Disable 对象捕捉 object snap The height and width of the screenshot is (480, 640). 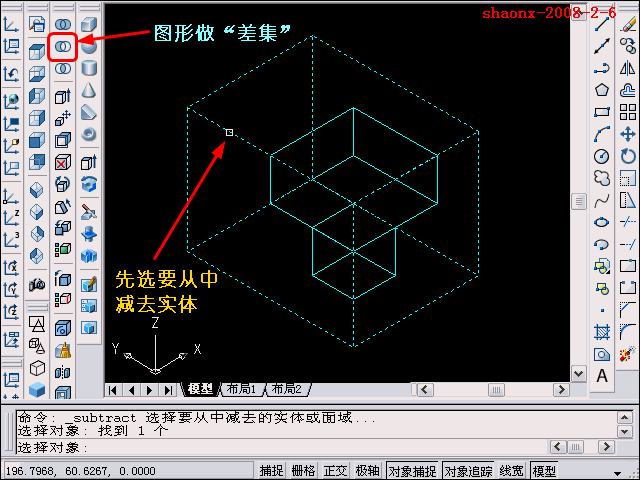click(411, 471)
